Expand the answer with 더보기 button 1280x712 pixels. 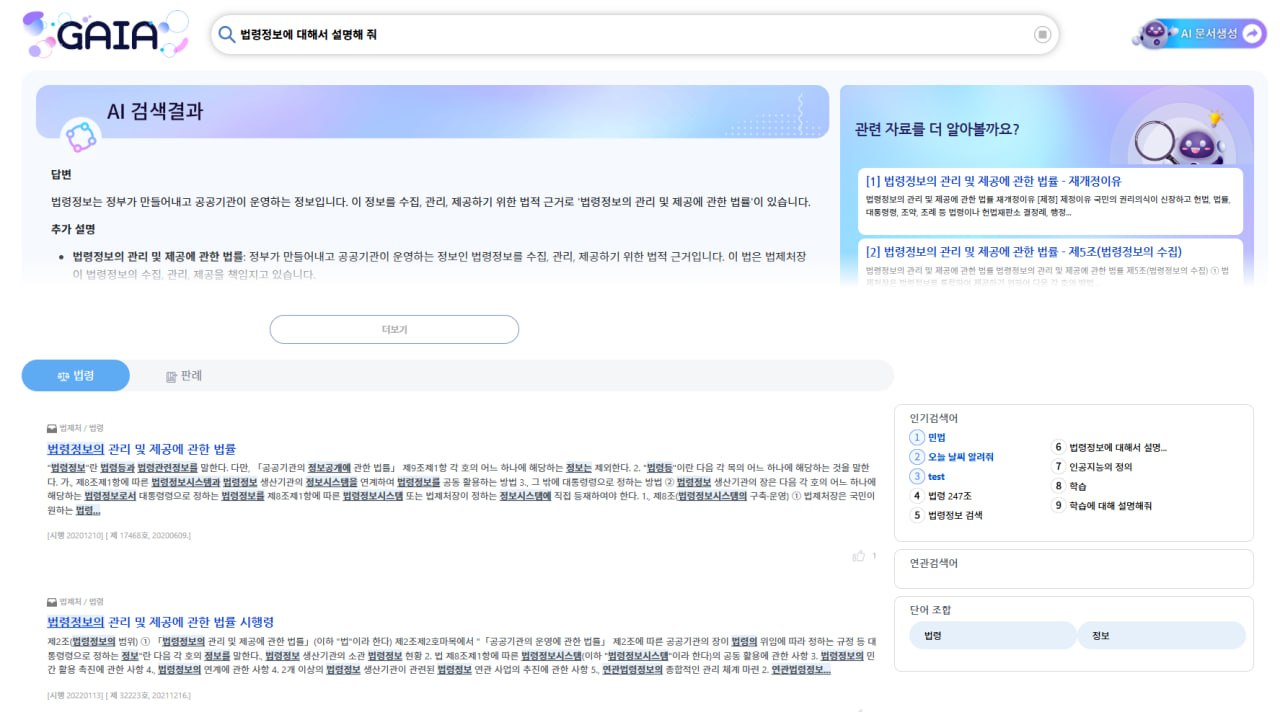tap(394, 329)
